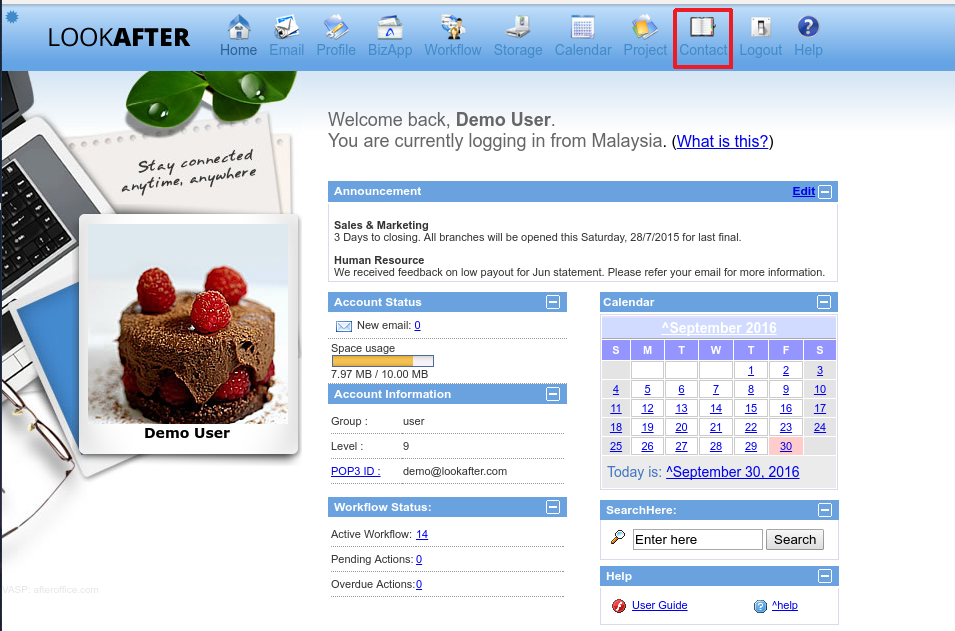Edit the Announcement section

pos(803,192)
